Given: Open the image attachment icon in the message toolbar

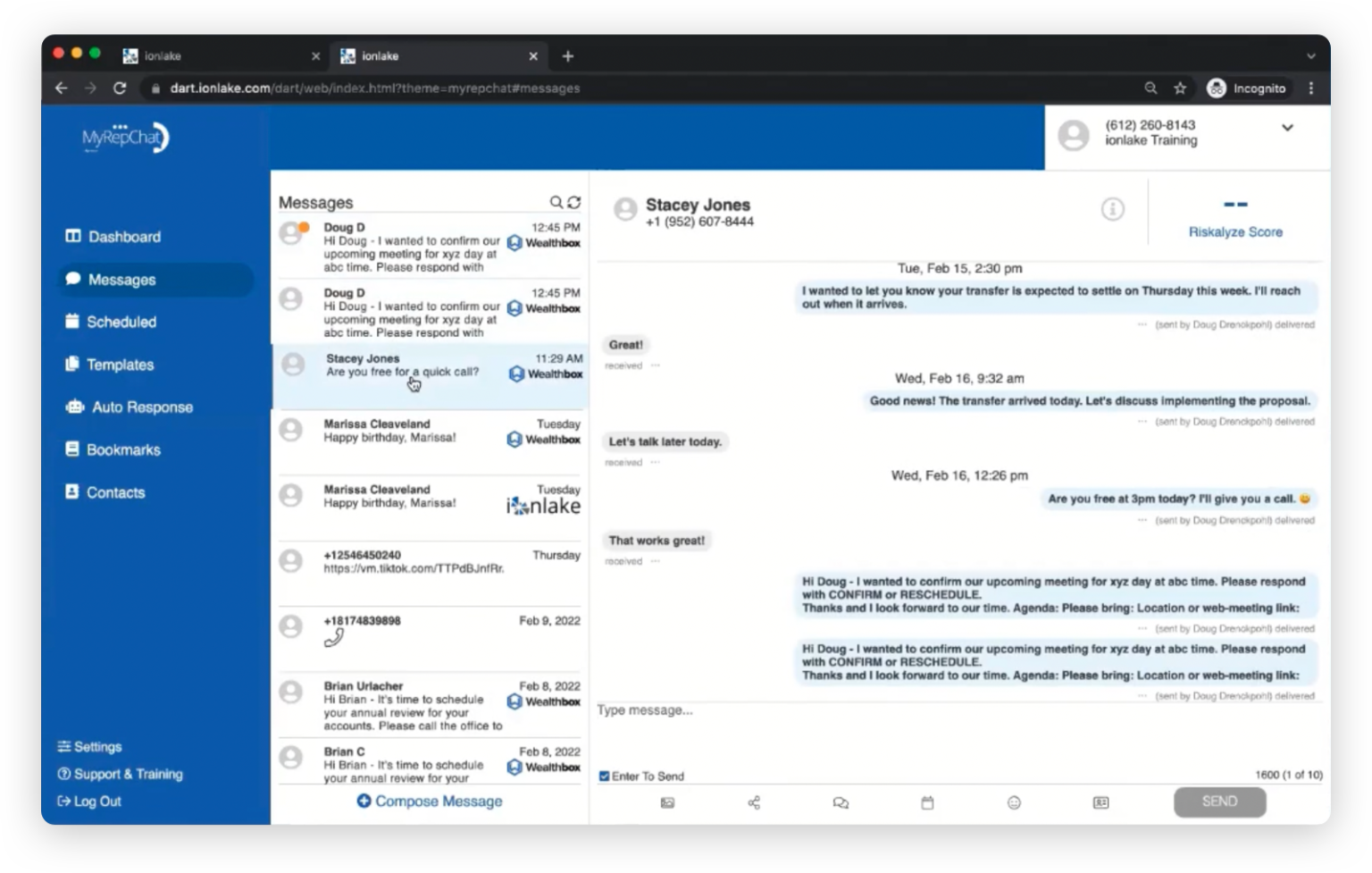Looking at the screenshot, I should (x=666, y=802).
